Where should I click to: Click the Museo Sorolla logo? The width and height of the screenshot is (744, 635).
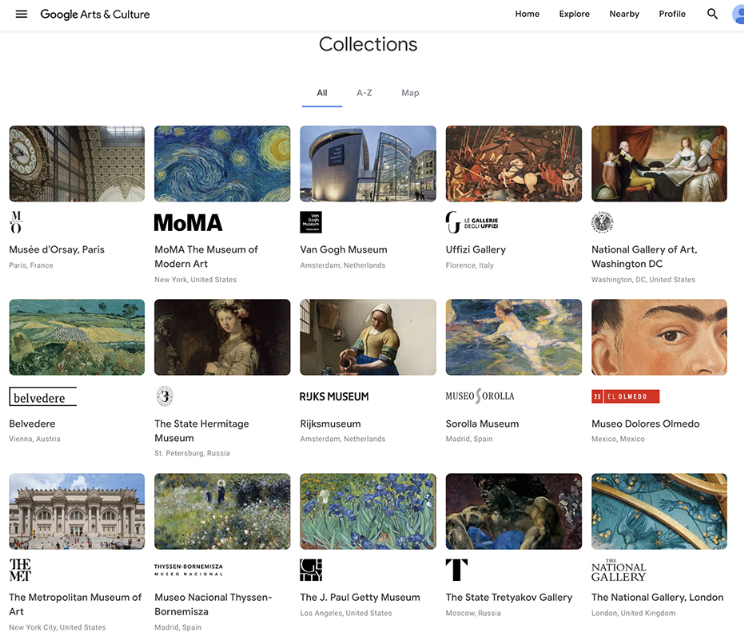pyautogui.click(x=480, y=396)
